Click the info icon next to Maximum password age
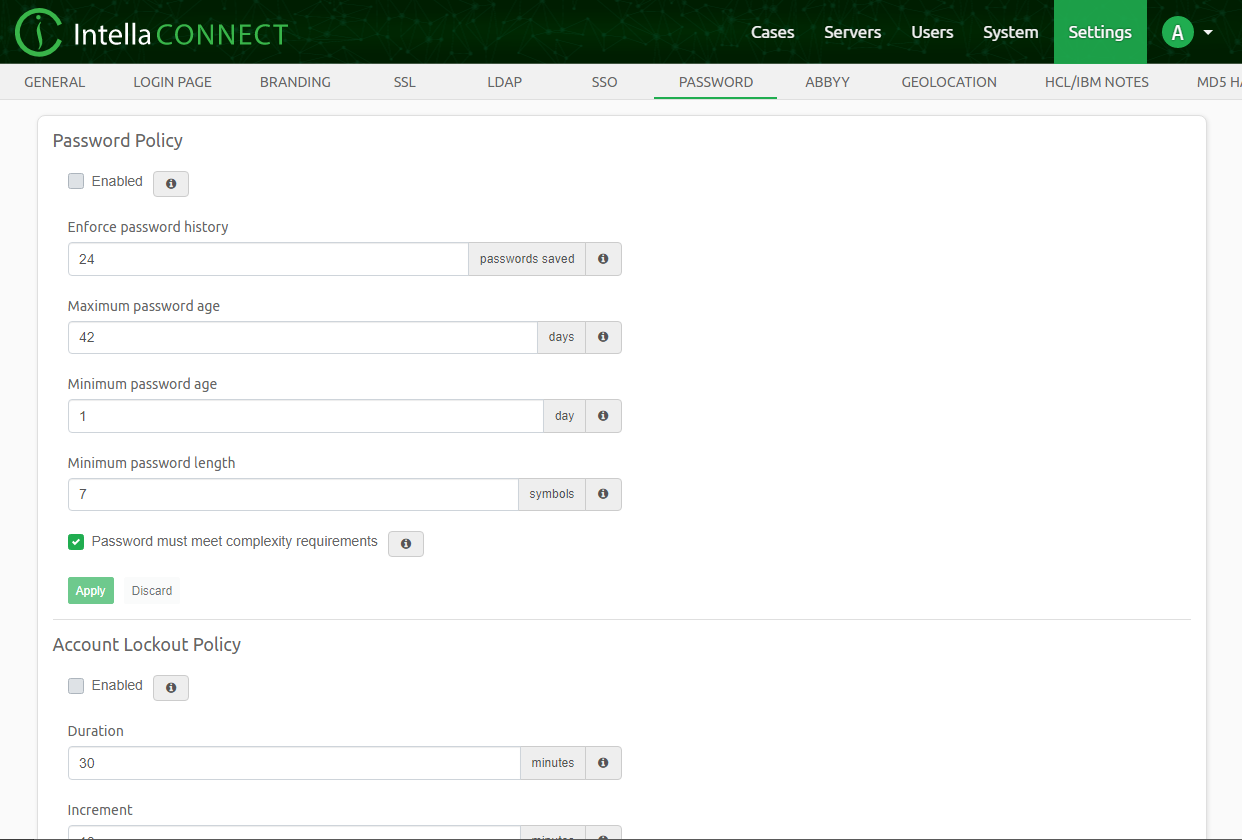 (x=602, y=337)
